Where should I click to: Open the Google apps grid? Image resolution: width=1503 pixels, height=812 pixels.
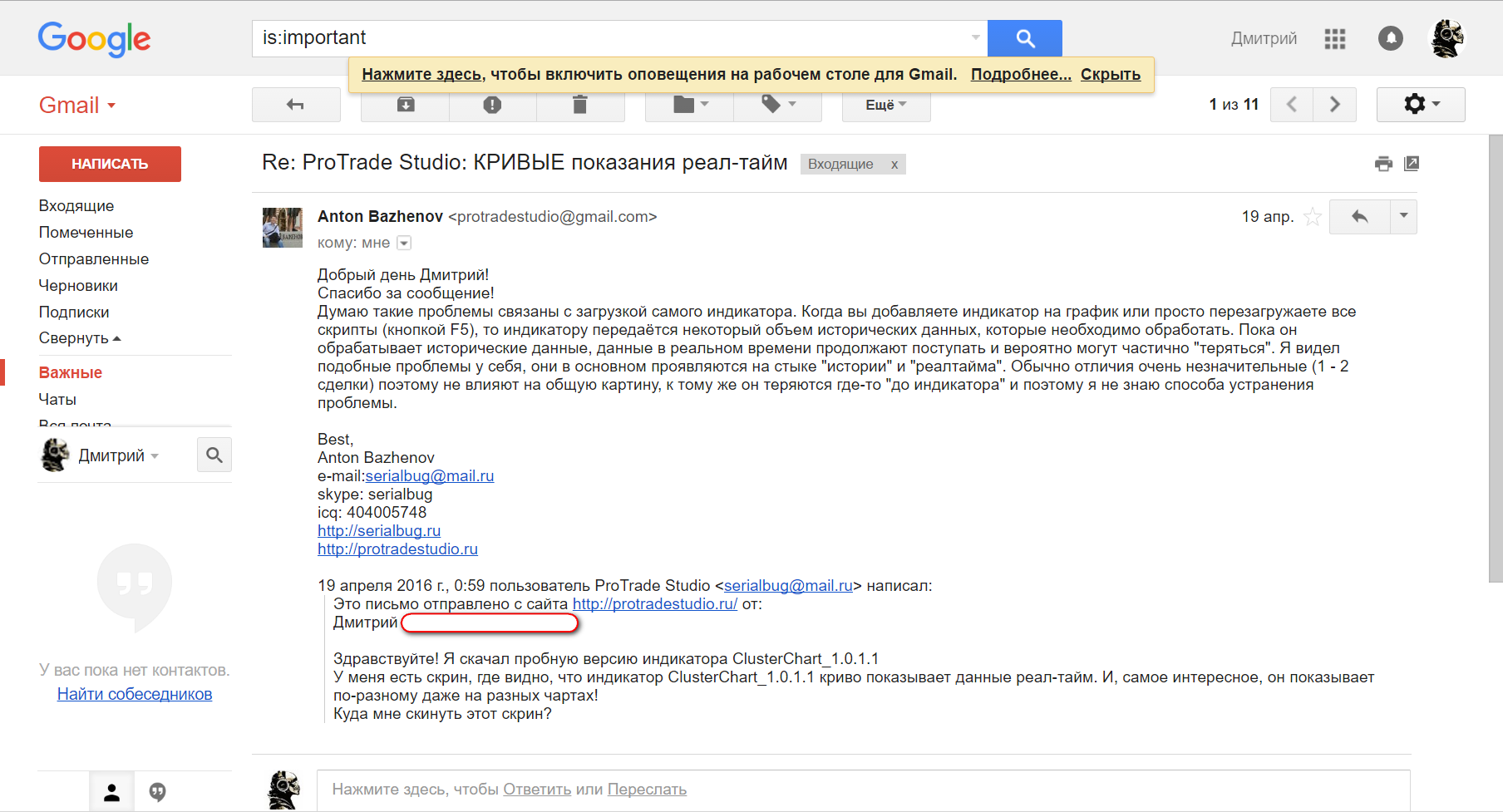click(x=1334, y=38)
